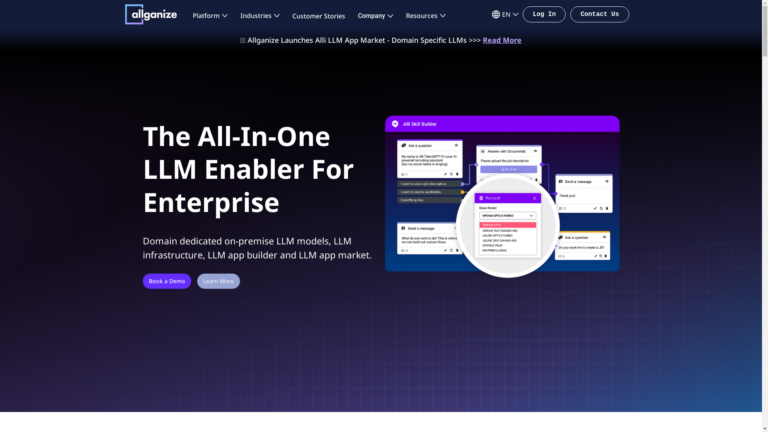The height and width of the screenshot is (432, 768).
Task: Open the Customer Stories page
Action: click(318, 16)
